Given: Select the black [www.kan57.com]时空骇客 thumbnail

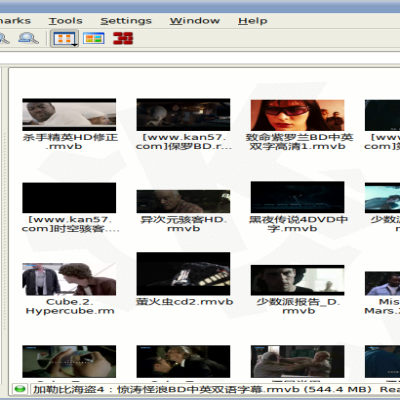Looking at the screenshot, I should click(x=69, y=198).
